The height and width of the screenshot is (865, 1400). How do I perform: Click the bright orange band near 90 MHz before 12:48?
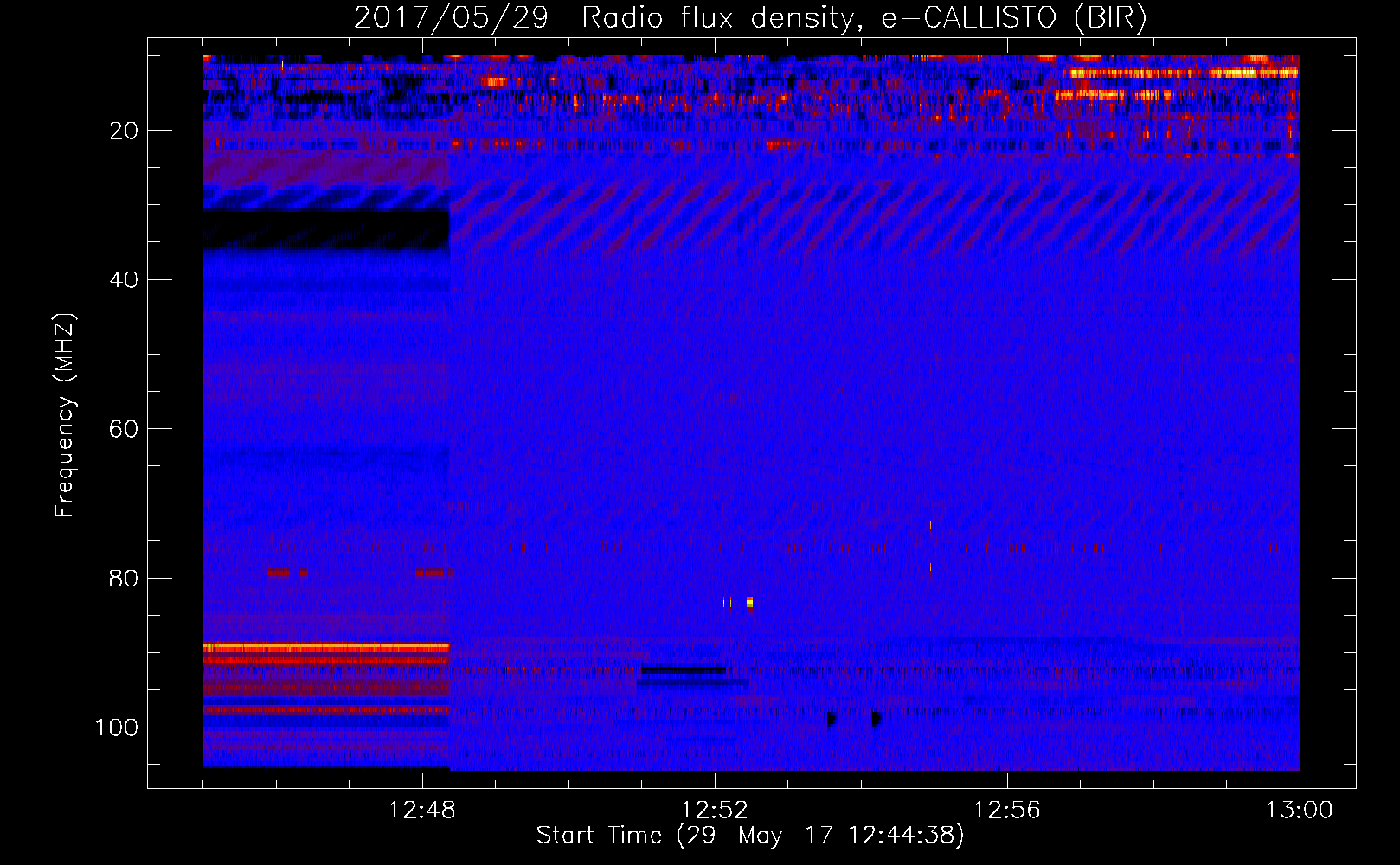click(x=326, y=648)
